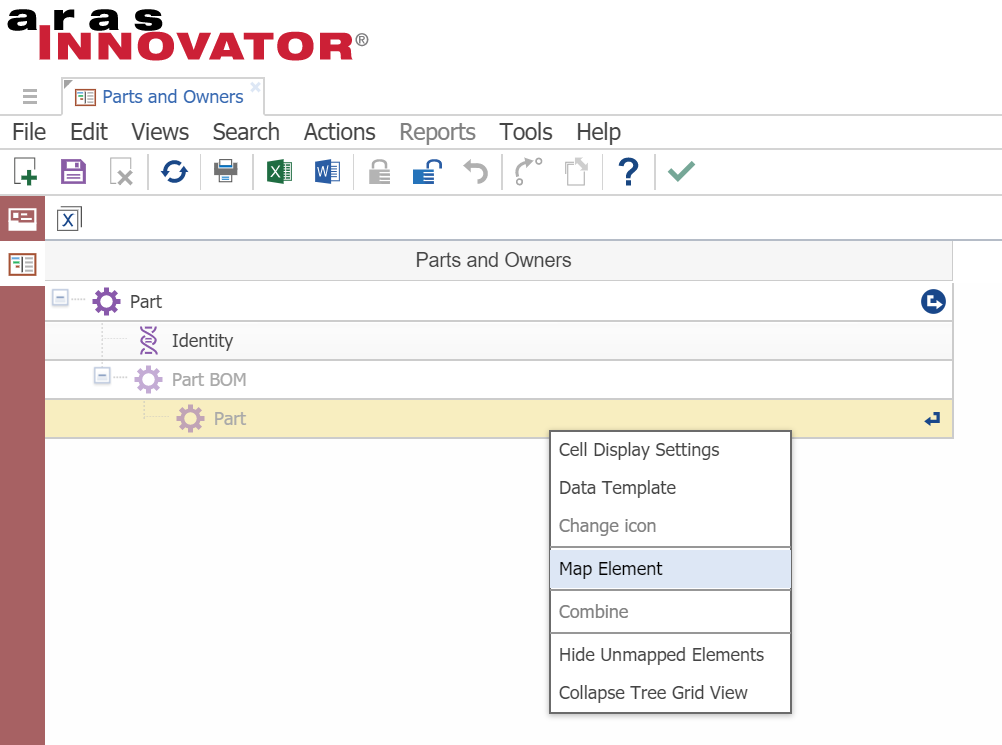Viewport: 1002px width, 745px height.
Task: Export to Word via toolbar icon
Action: point(327,172)
